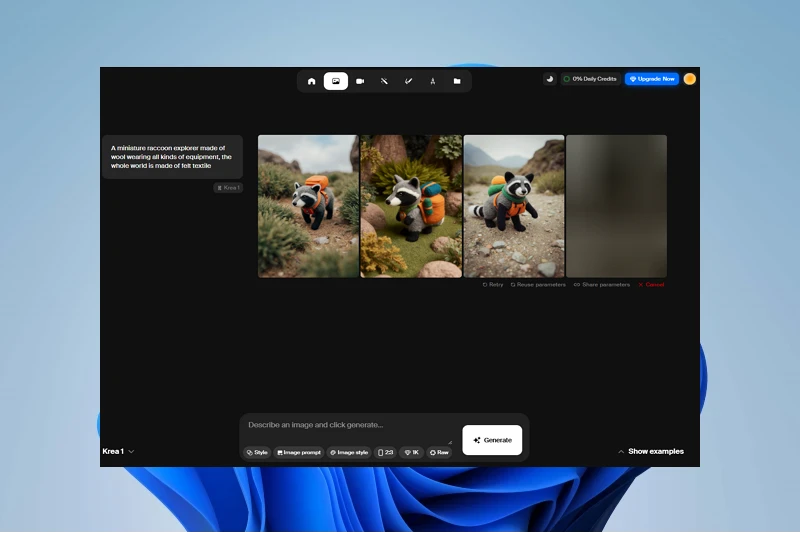
Task: Click the Generate button
Action: [492, 440]
